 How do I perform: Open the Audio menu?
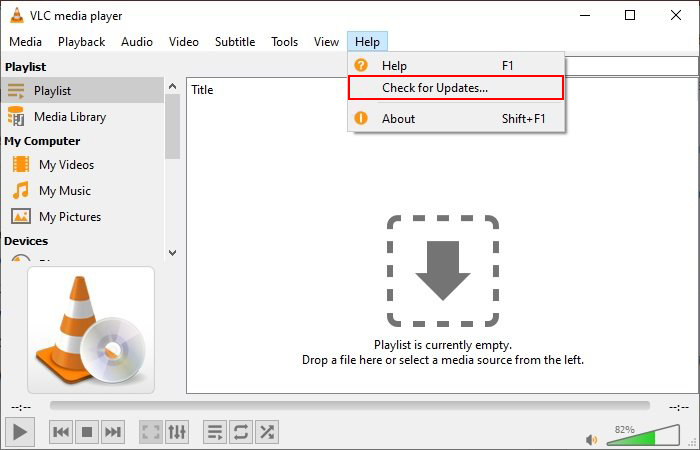(137, 42)
